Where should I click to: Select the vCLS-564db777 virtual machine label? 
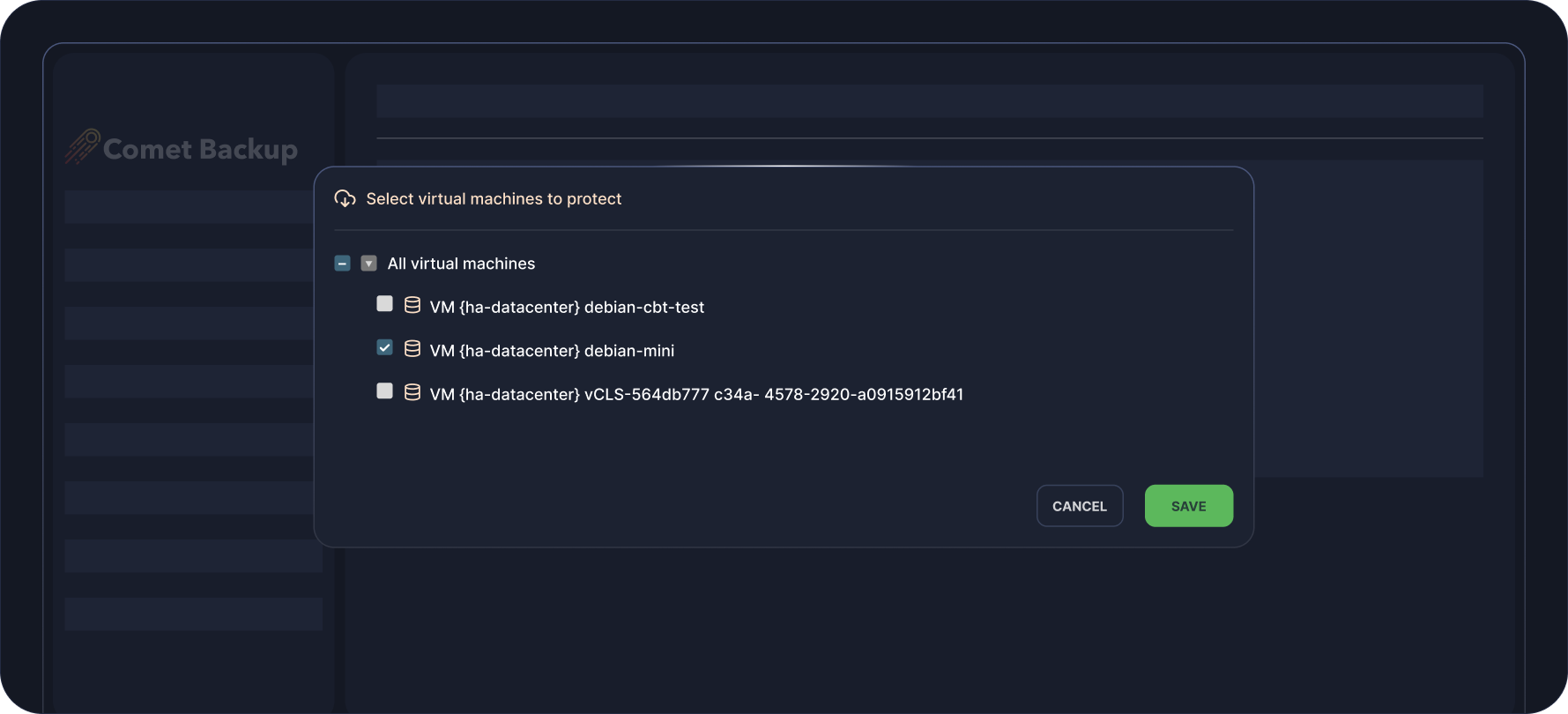coord(696,395)
